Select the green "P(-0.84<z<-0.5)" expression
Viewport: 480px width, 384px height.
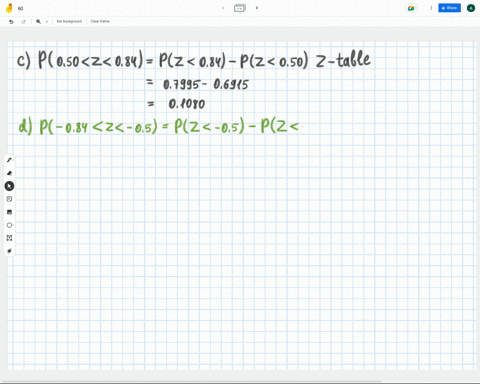[x=98, y=127]
